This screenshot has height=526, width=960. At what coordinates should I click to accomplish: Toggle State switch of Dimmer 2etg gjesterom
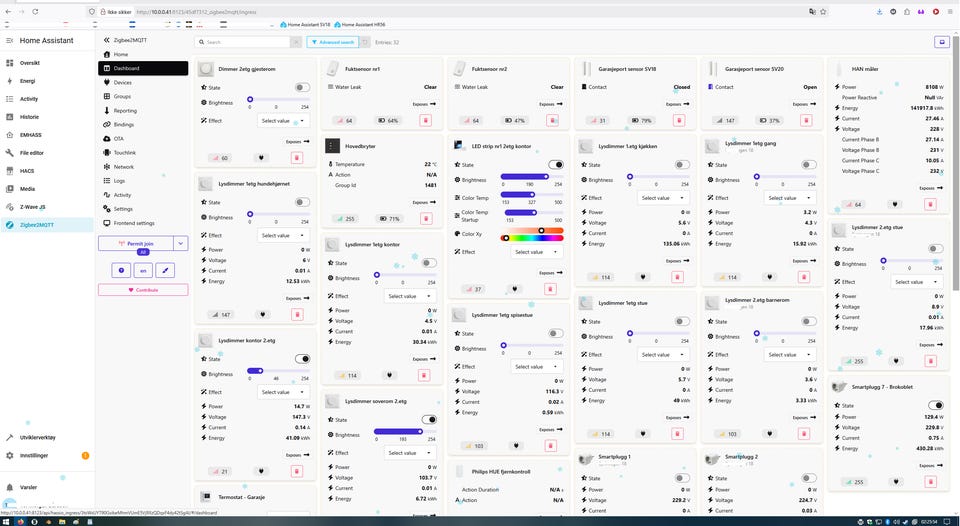point(302,88)
